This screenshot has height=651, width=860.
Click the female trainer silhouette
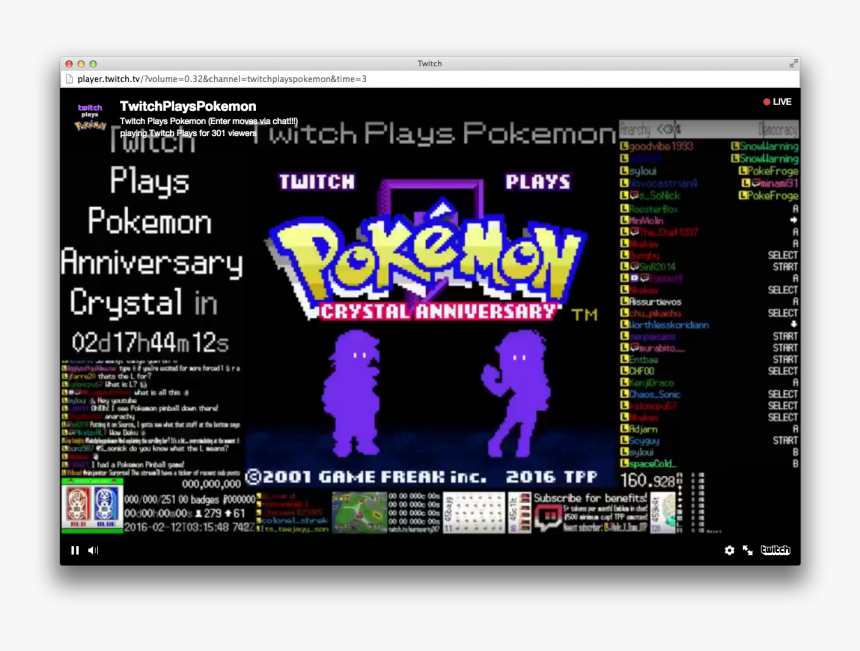tap(516, 393)
